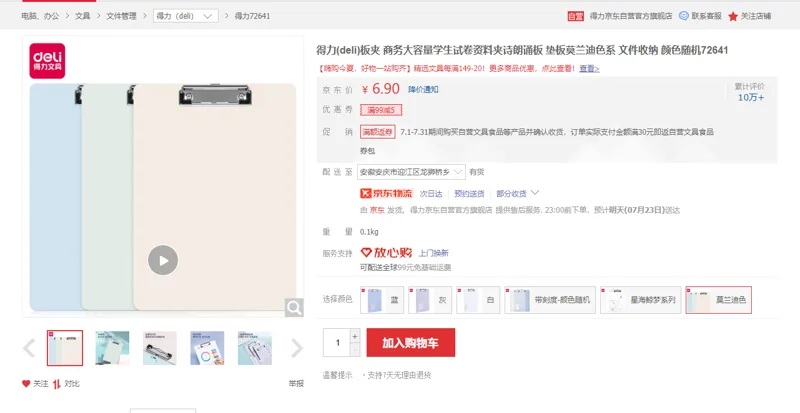Click the deli brand logo

(x=47, y=61)
